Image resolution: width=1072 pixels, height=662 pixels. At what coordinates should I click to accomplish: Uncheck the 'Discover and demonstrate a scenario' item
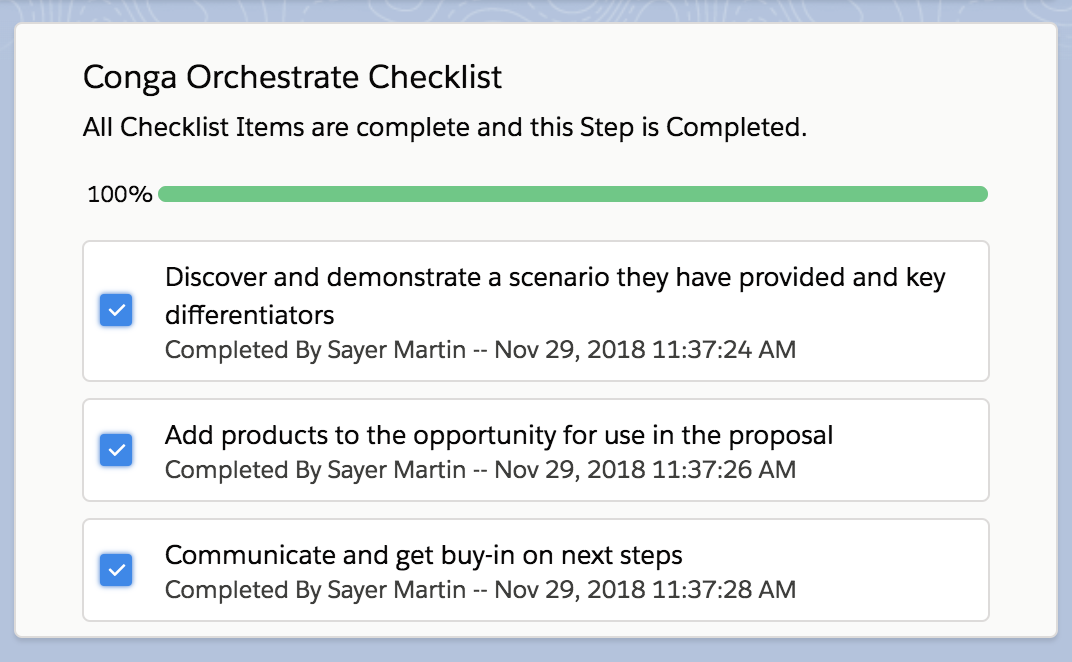pyautogui.click(x=116, y=310)
